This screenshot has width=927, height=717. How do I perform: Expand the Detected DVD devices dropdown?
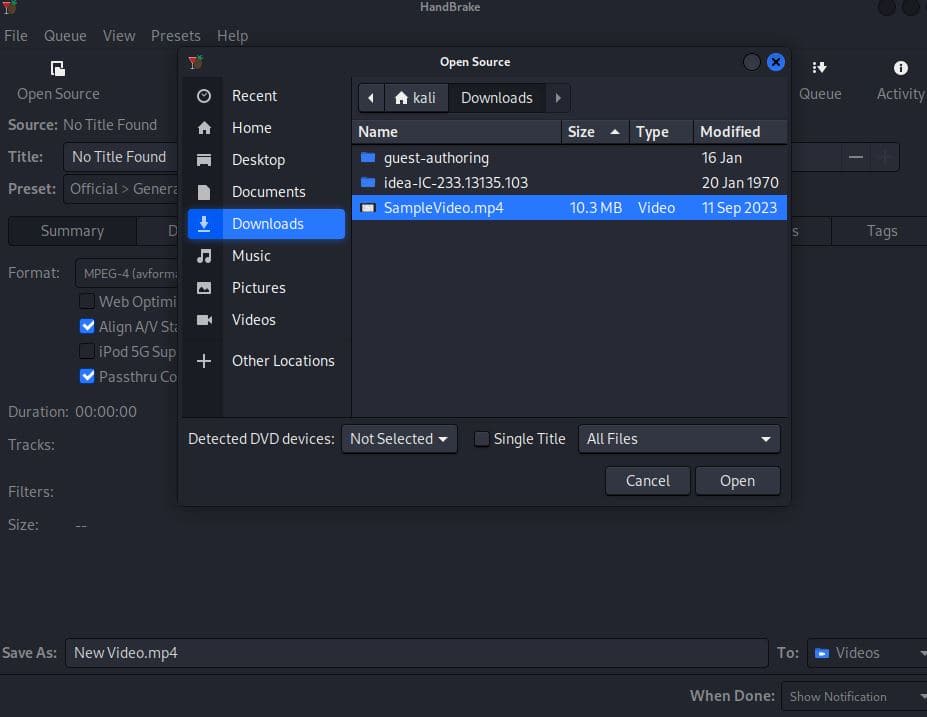coord(399,438)
